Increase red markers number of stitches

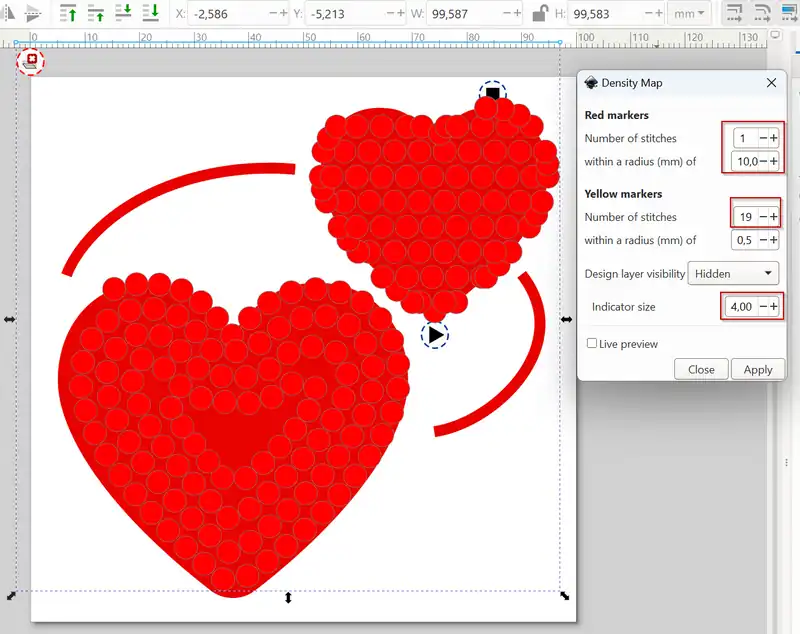pyautogui.click(x=774, y=138)
